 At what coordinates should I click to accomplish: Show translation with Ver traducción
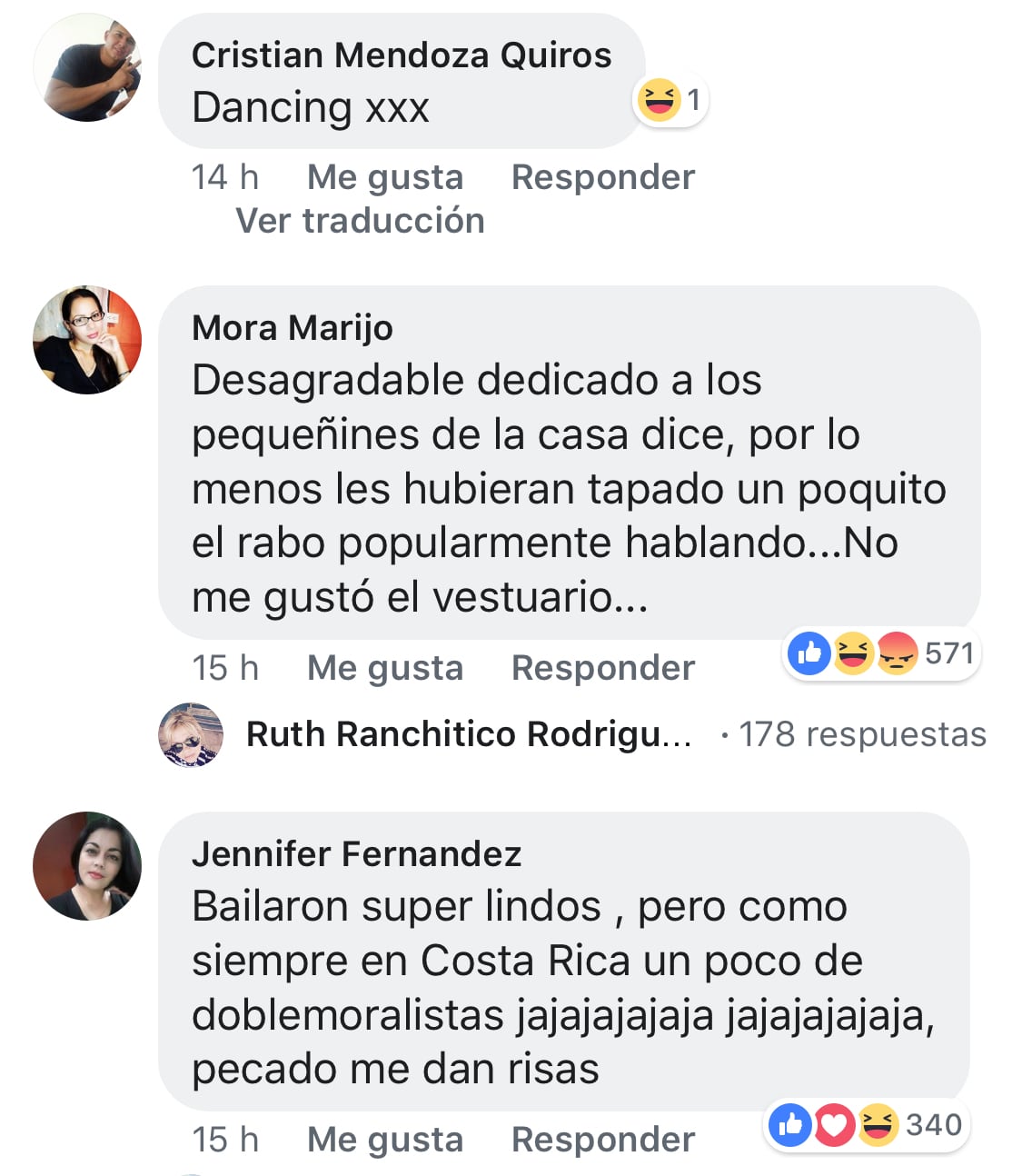360,221
